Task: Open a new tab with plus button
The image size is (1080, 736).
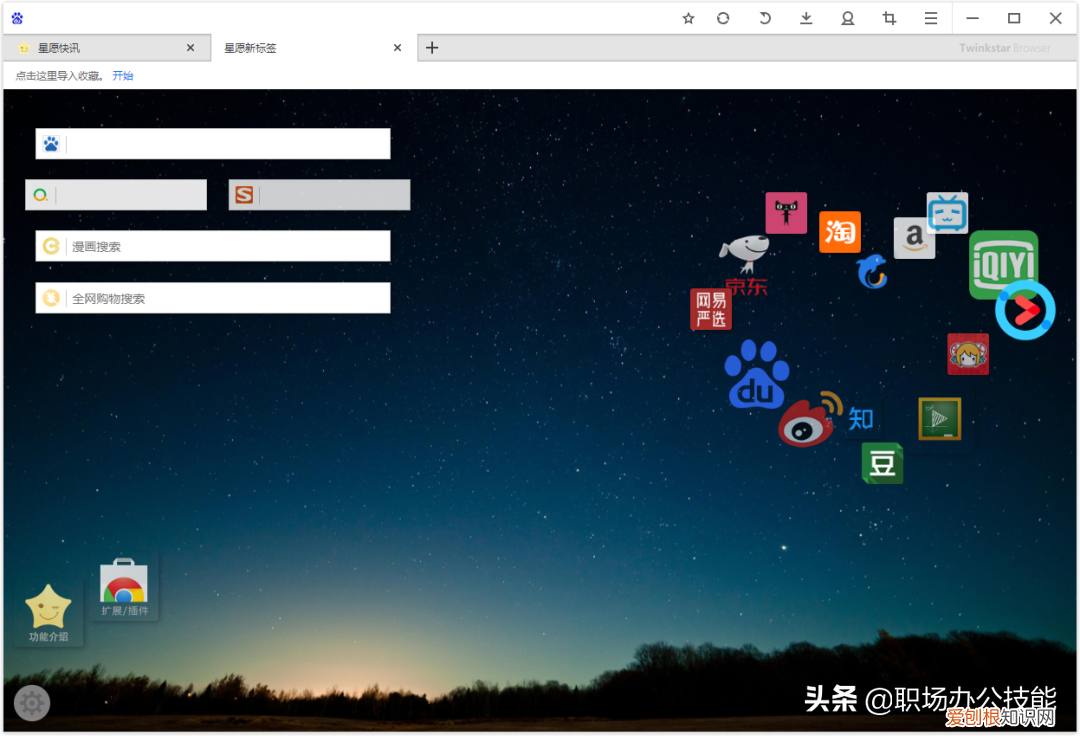Action: (x=432, y=48)
